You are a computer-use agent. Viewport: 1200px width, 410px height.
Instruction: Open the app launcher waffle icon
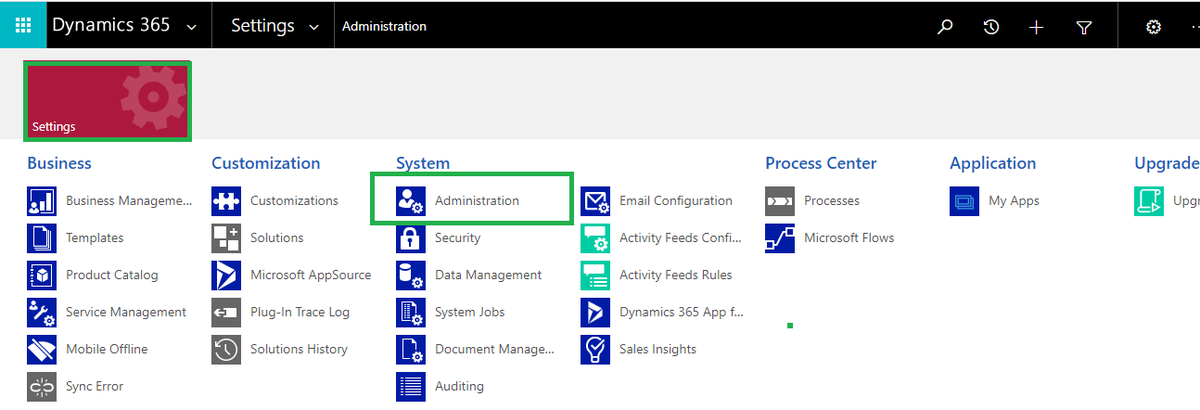(x=23, y=26)
